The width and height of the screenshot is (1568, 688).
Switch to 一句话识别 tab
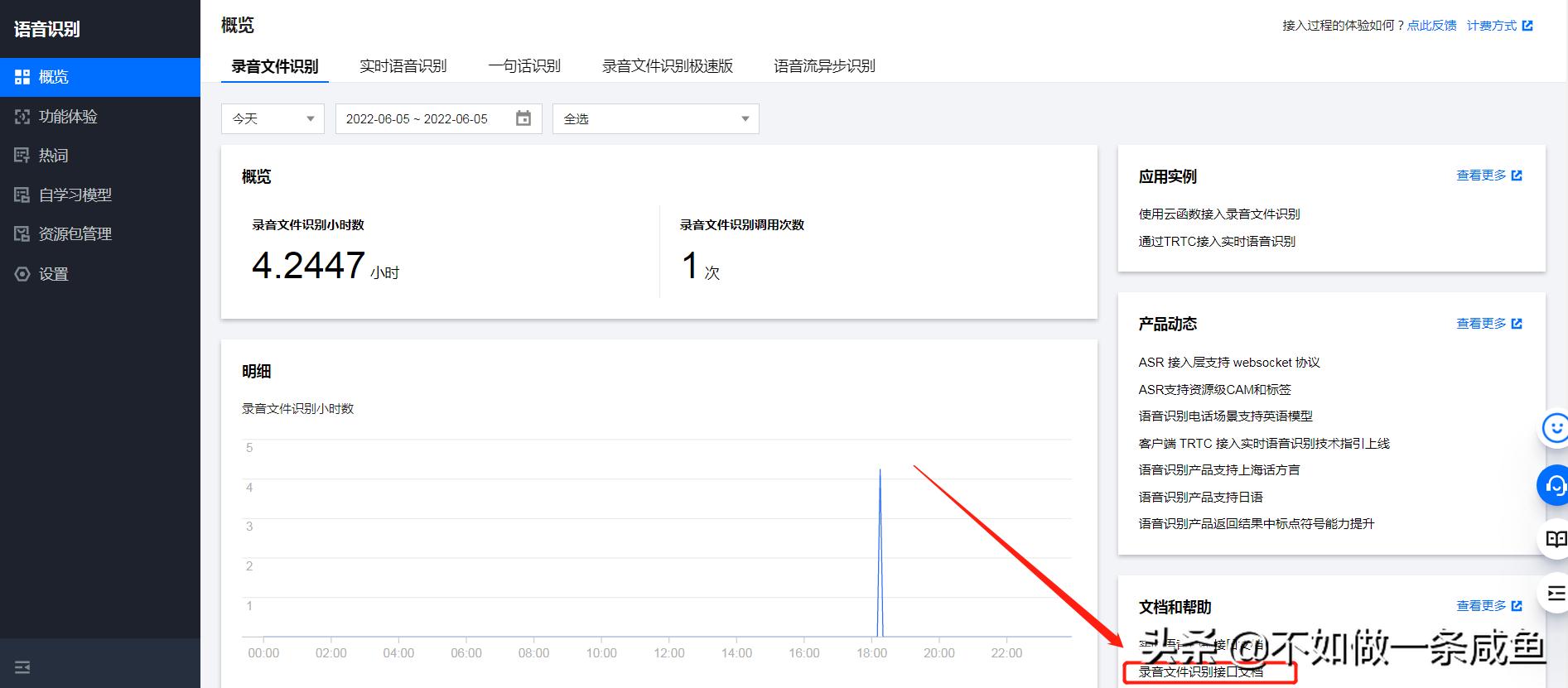click(x=524, y=66)
